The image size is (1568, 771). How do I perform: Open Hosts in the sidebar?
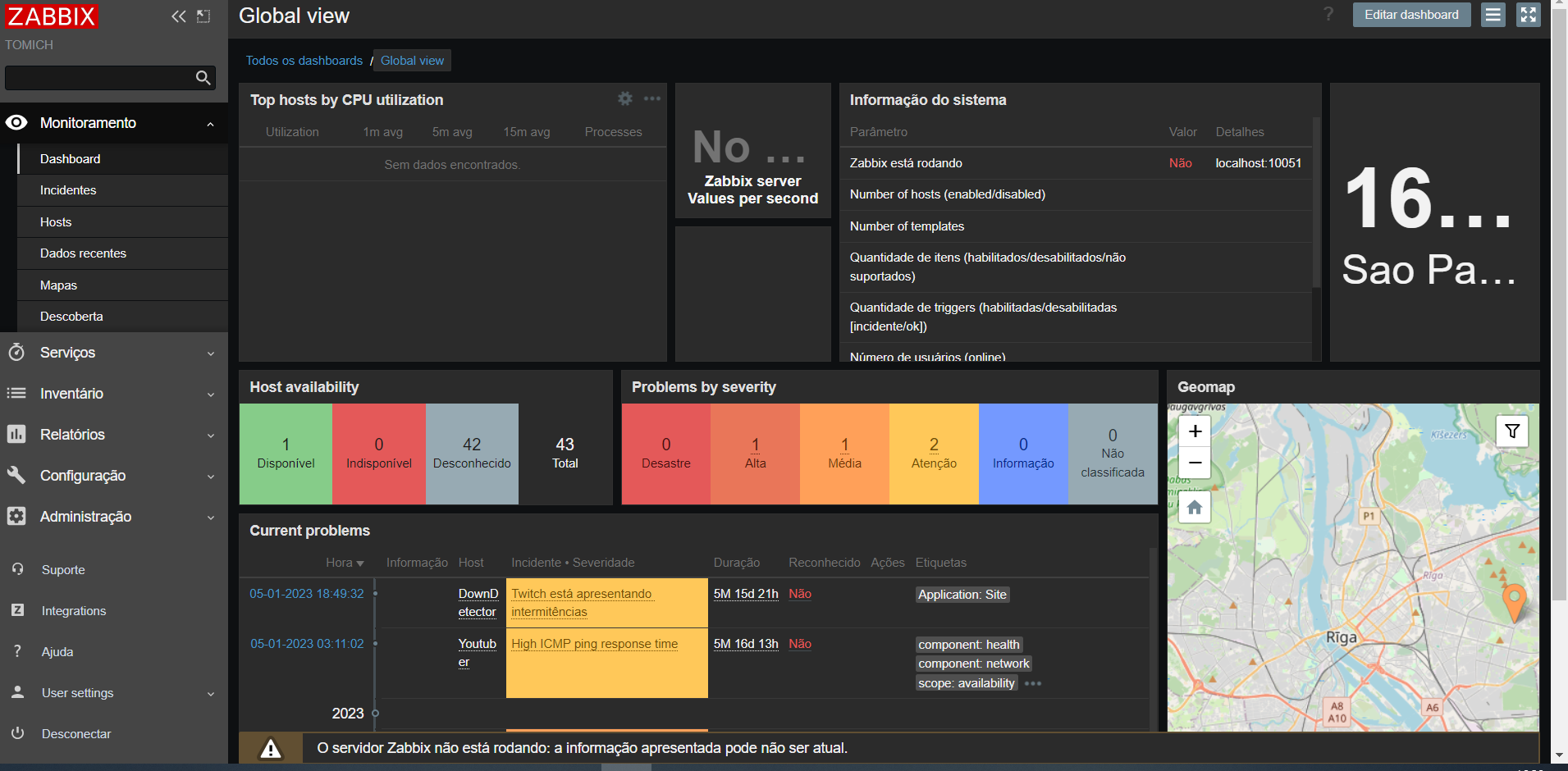click(123, 222)
